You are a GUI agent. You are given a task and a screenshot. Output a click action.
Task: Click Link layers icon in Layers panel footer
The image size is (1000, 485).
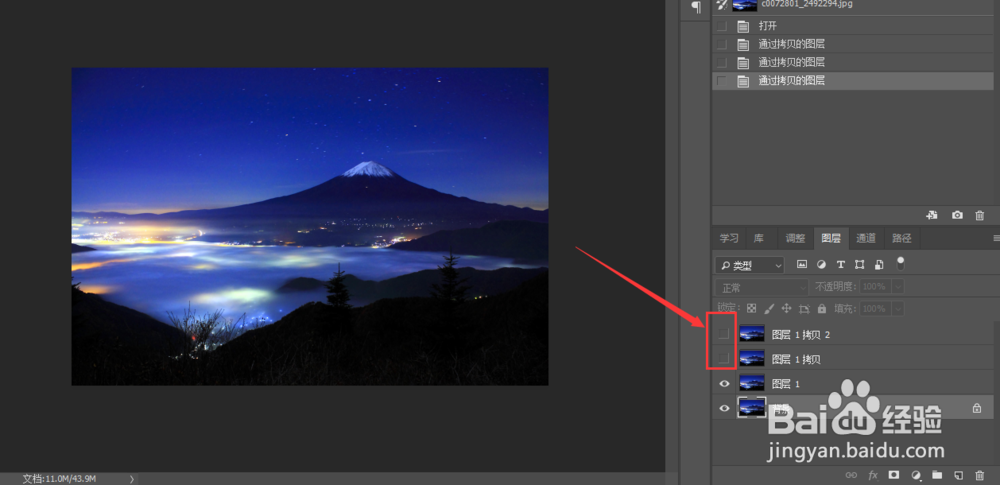click(x=851, y=475)
